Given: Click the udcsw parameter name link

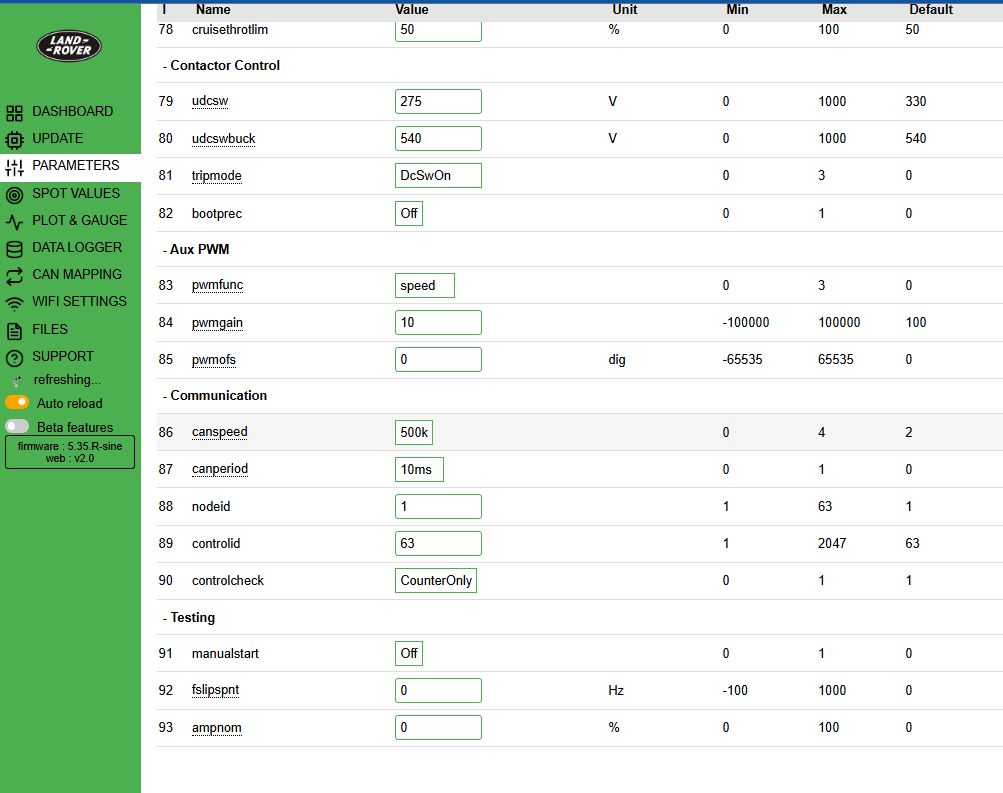Looking at the screenshot, I should [211, 102].
